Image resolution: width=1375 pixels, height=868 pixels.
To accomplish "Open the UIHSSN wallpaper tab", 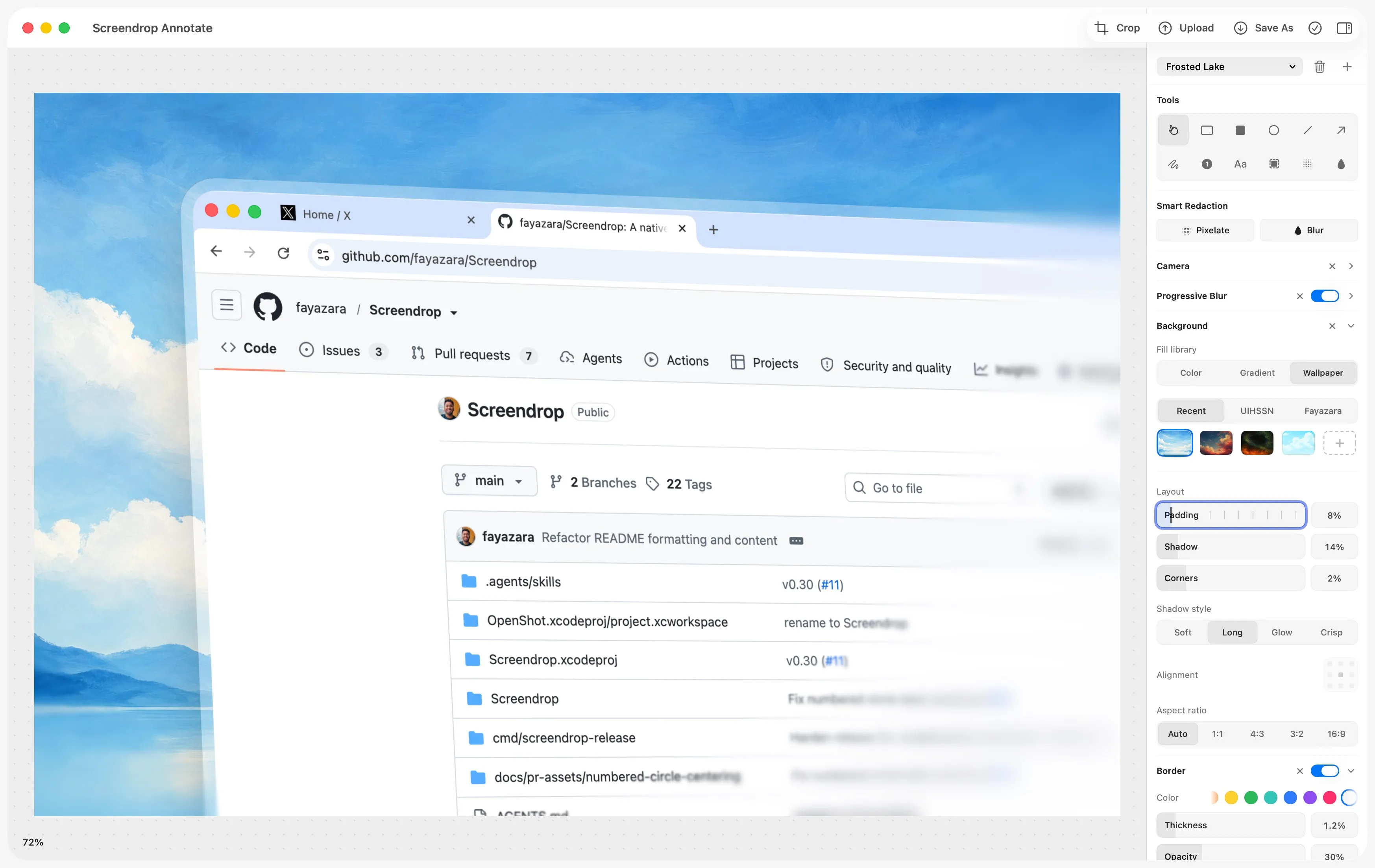I will 1257,410.
